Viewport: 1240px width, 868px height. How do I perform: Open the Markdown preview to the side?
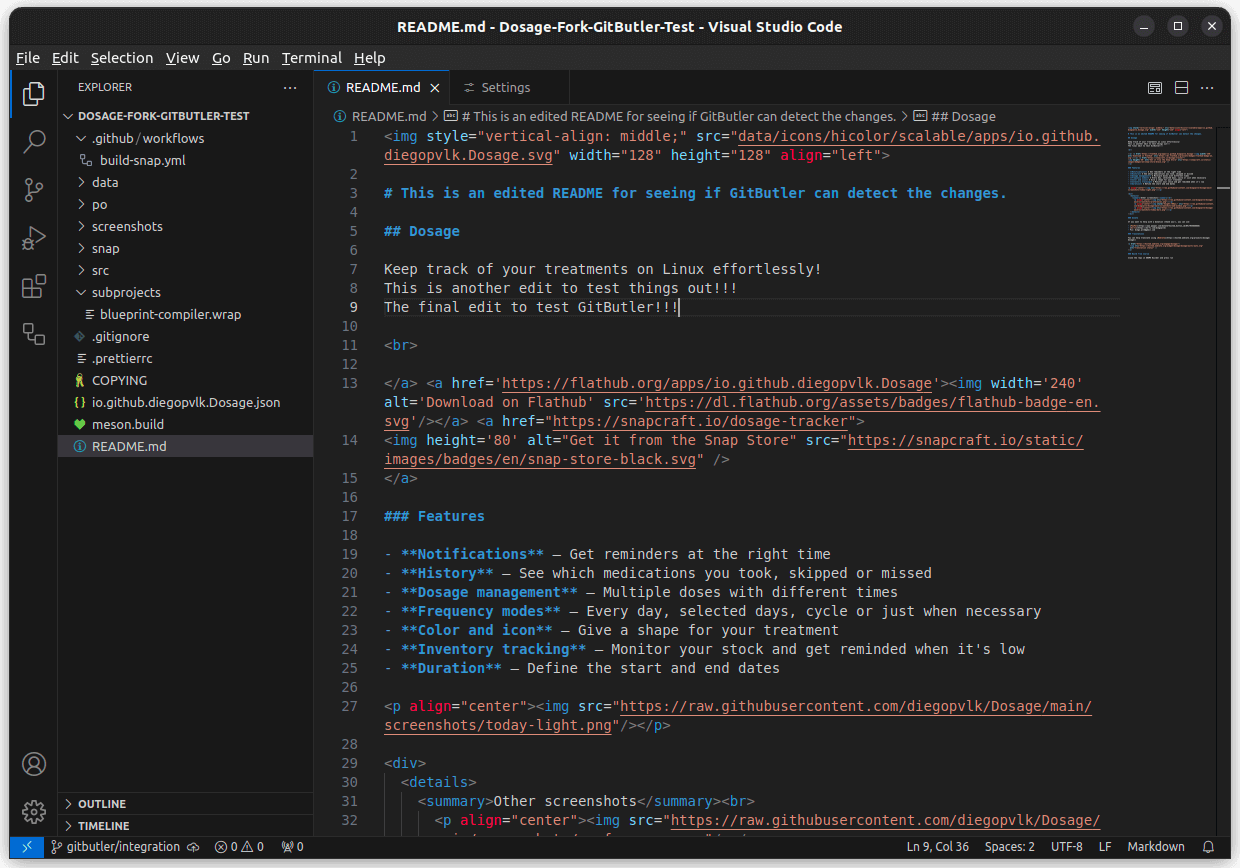click(x=1155, y=88)
